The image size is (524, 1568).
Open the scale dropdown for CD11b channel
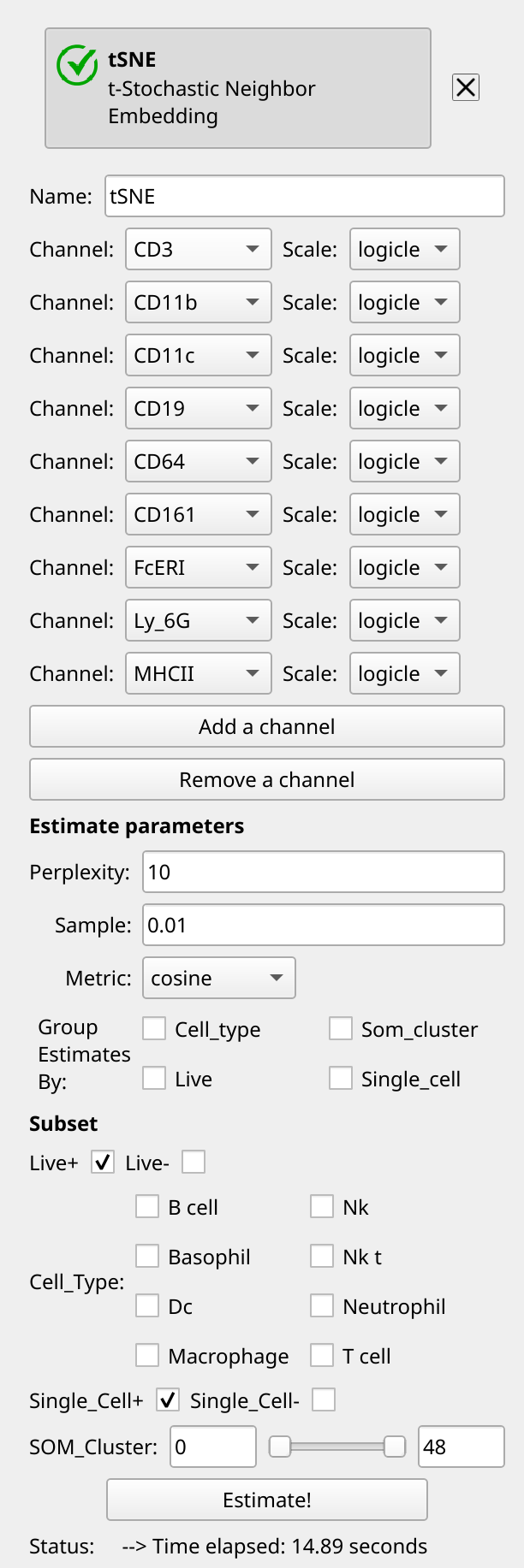point(405,303)
